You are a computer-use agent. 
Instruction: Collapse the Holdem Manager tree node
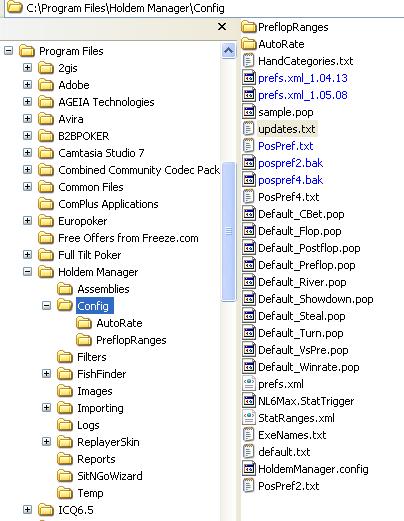click(x=27, y=272)
